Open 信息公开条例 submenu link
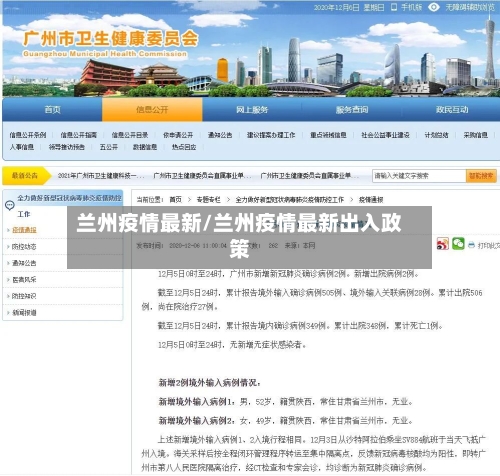The image size is (500, 476). tap(28, 135)
